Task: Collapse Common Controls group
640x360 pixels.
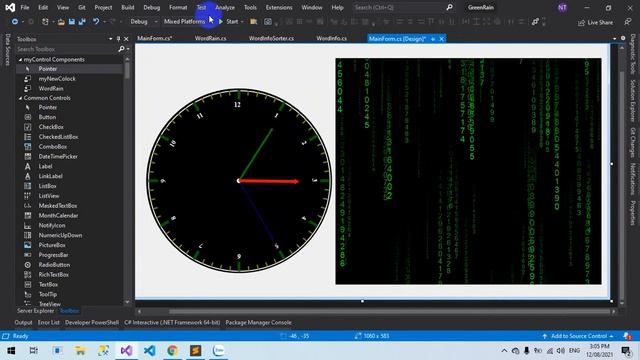Action: 20,98
